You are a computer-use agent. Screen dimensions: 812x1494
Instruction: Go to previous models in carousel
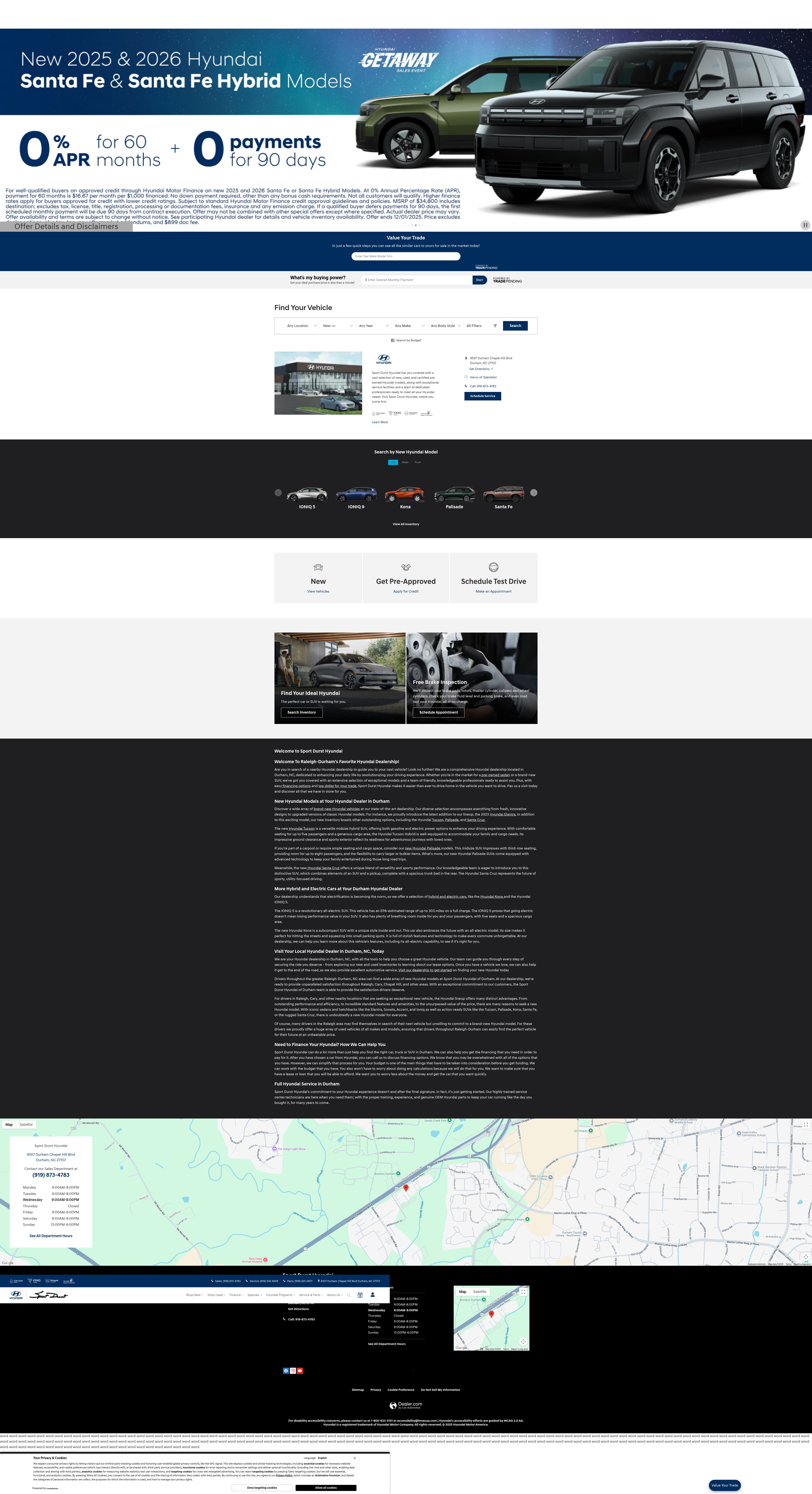tap(278, 493)
